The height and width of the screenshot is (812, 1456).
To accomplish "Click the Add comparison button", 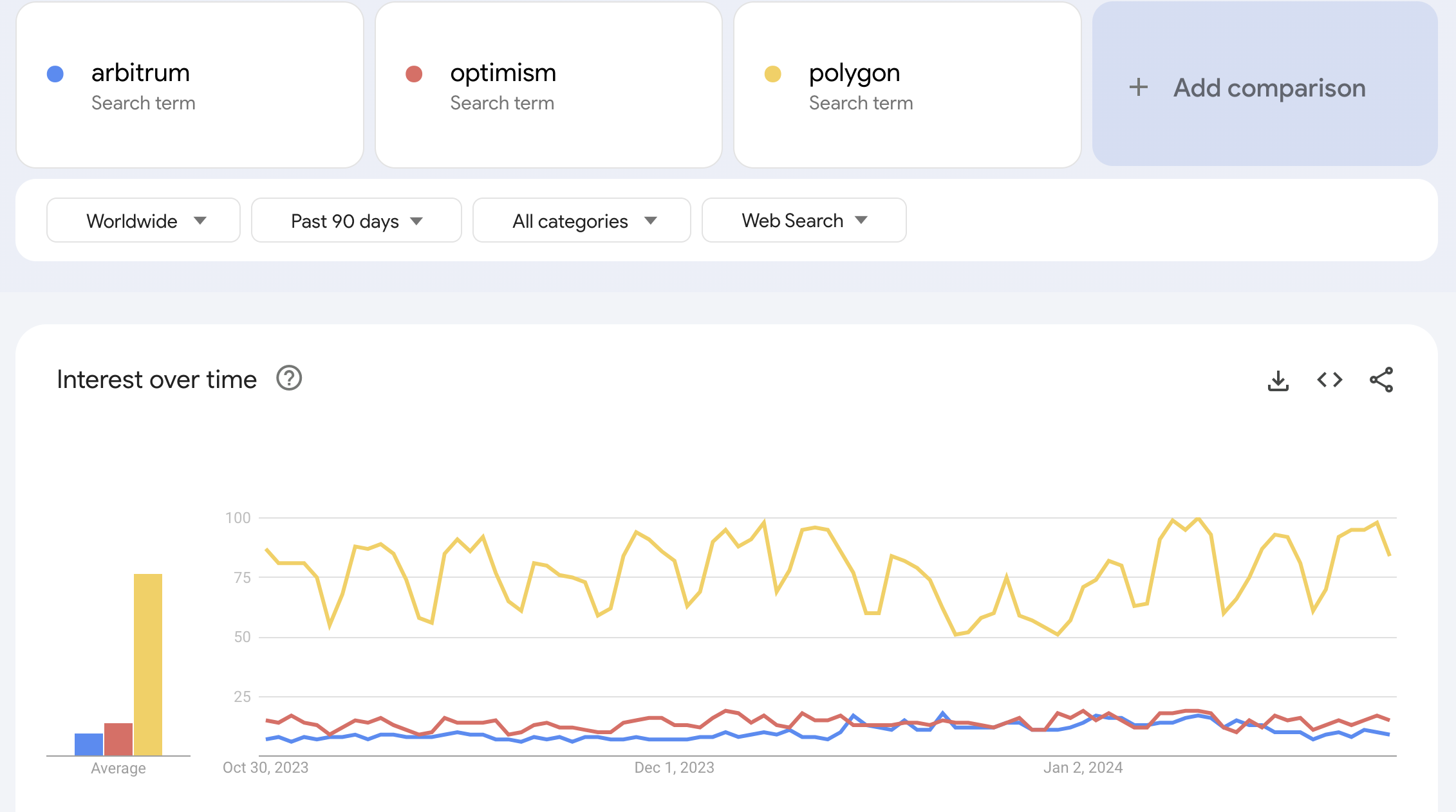I will point(1269,88).
